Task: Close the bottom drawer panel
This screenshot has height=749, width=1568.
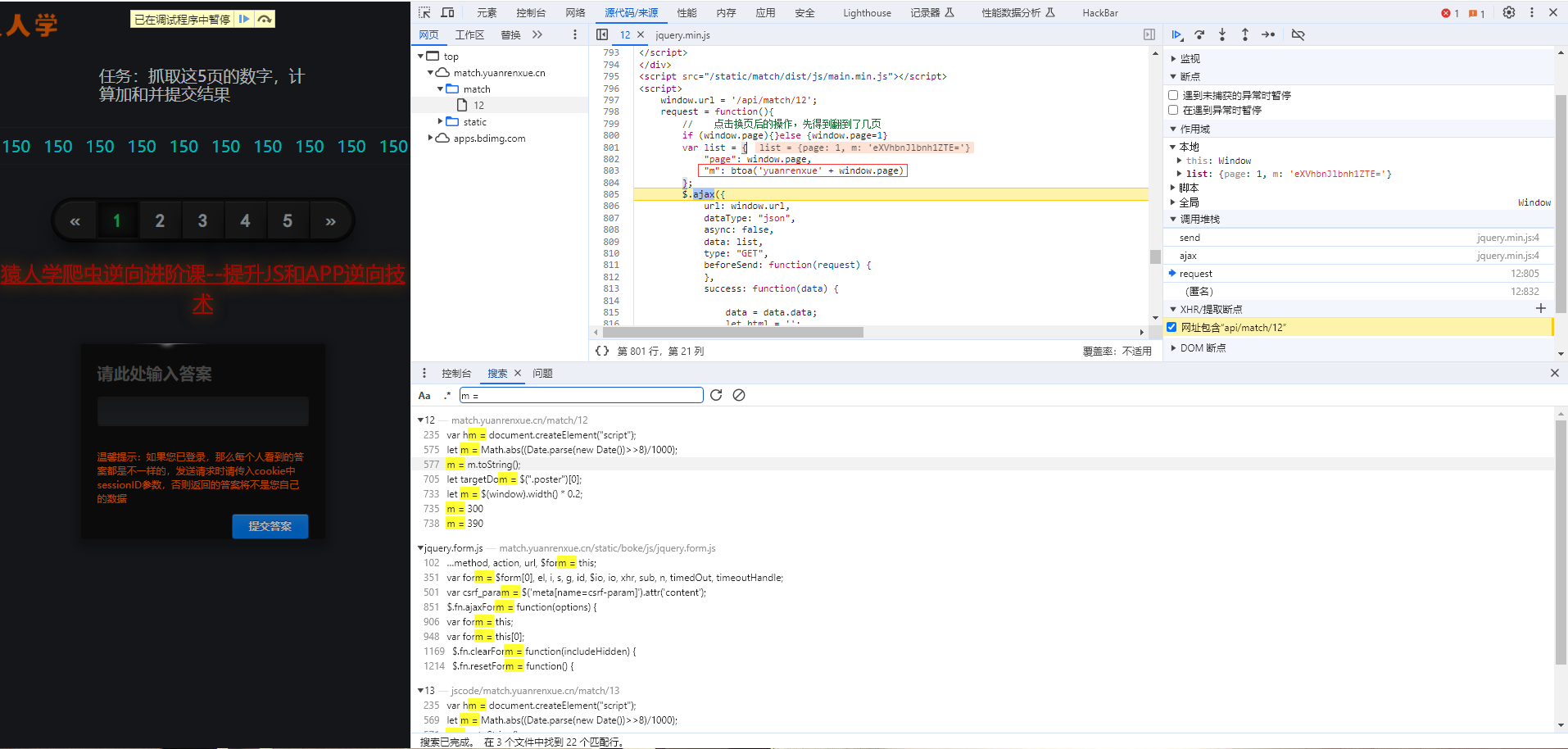Action: (1554, 373)
